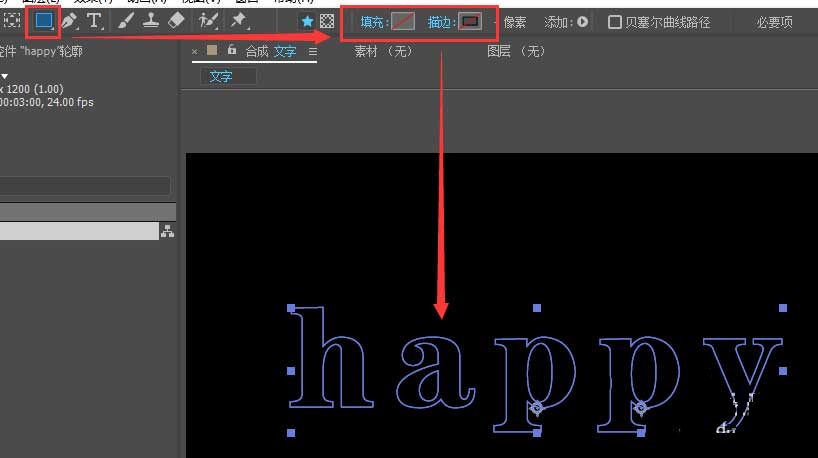Toggle the composition panel lock icon
This screenshot has height=458, width=818.
232,50
